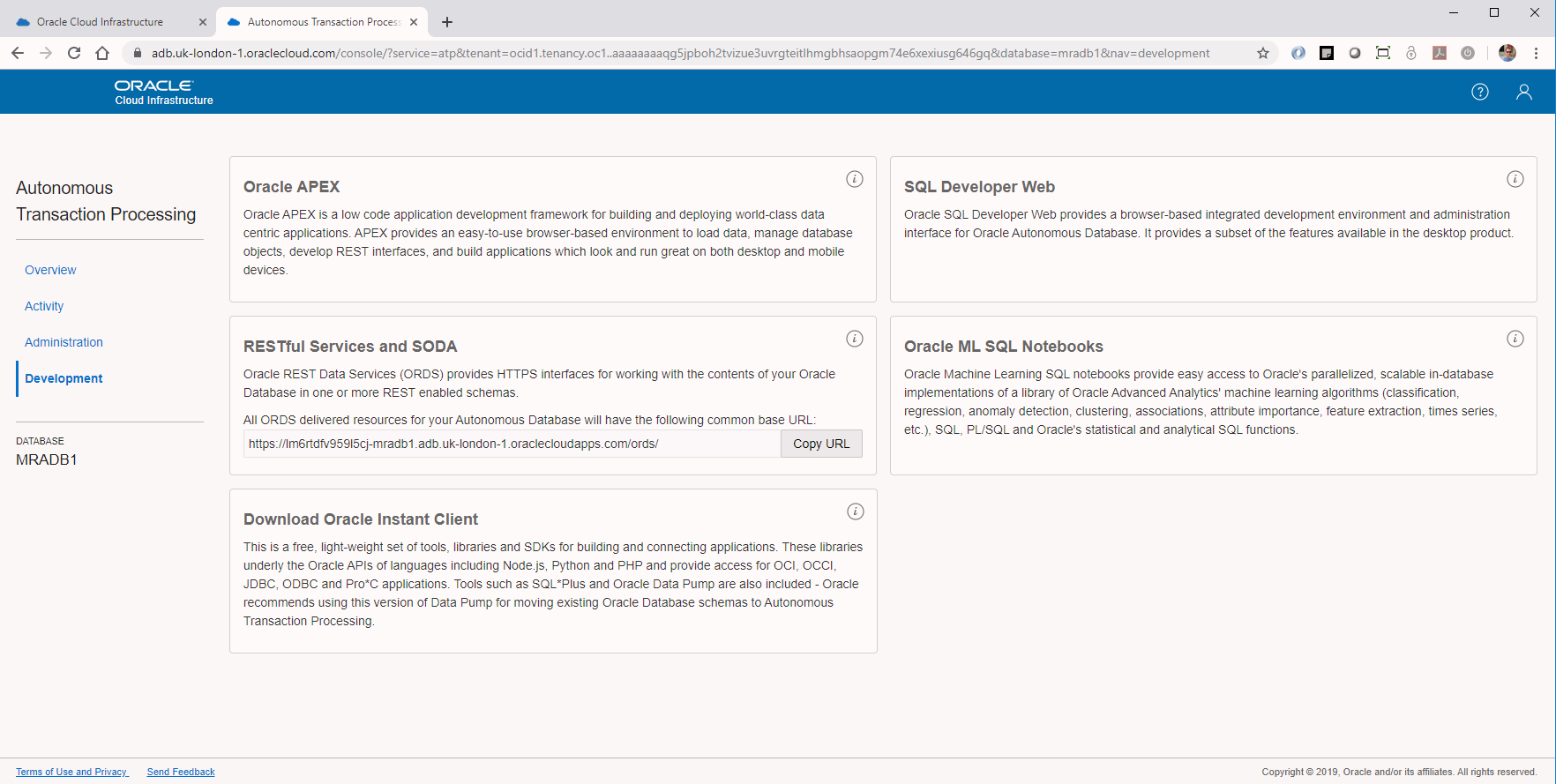
Task: Open the help question mark icon
Action: (1480, 92)
